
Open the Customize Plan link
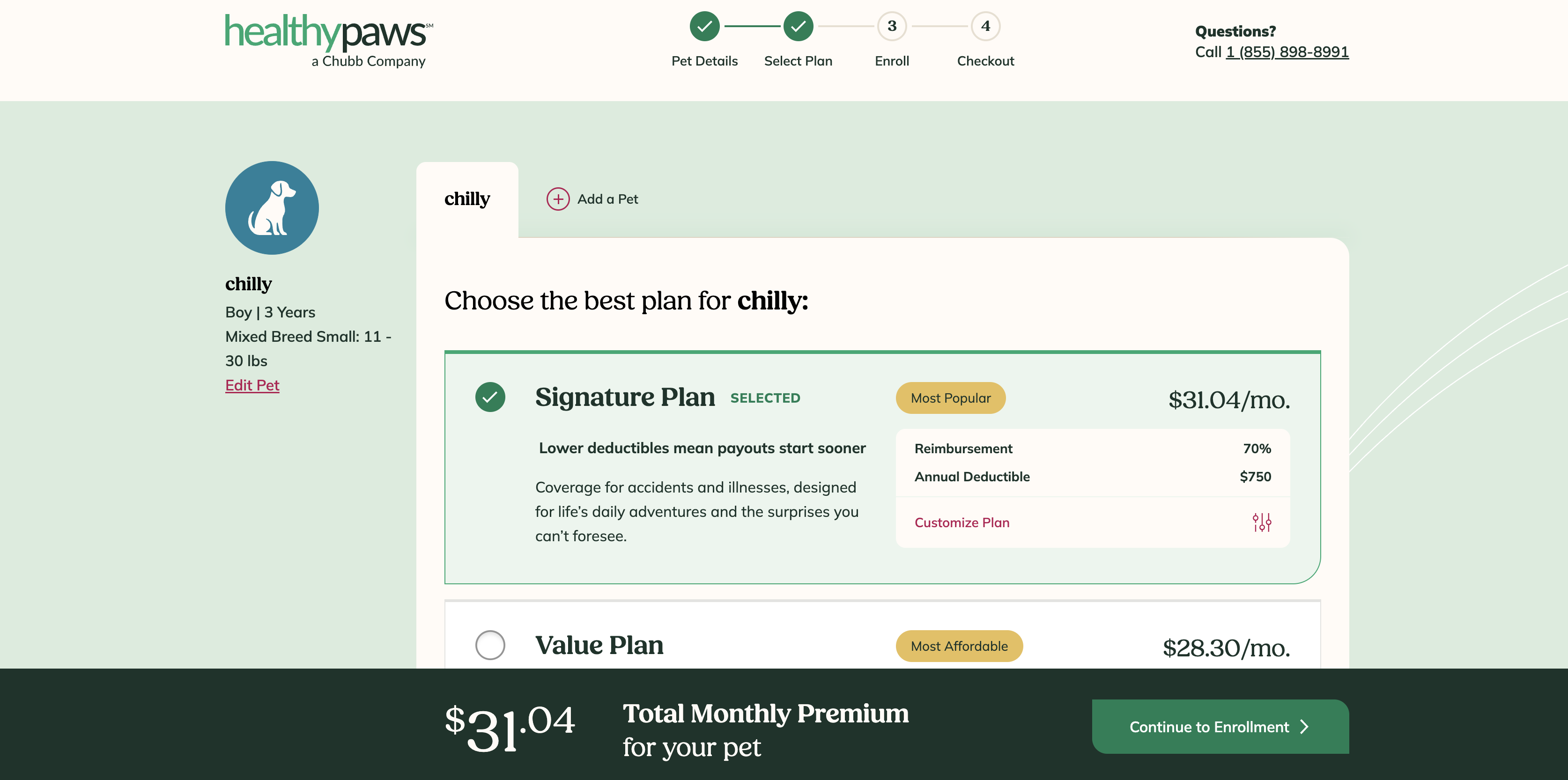pos(962,522)
